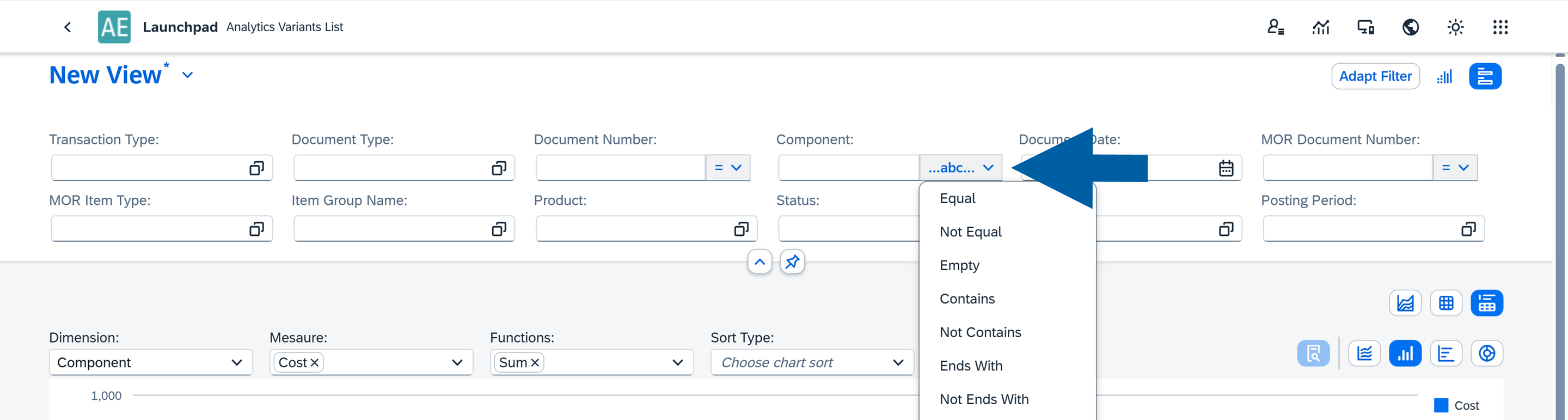
Task: Go back using the header arrow
Action: point(68,27)
